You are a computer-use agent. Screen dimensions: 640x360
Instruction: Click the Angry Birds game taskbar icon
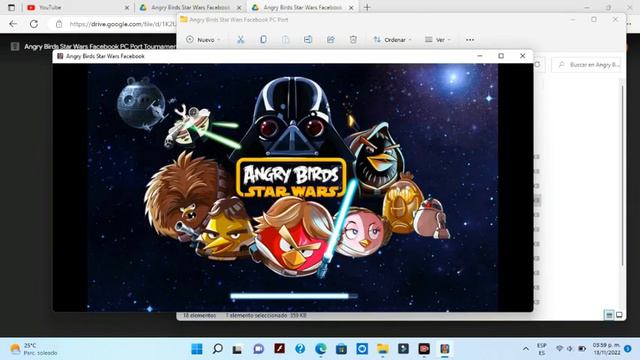[445, 349]
